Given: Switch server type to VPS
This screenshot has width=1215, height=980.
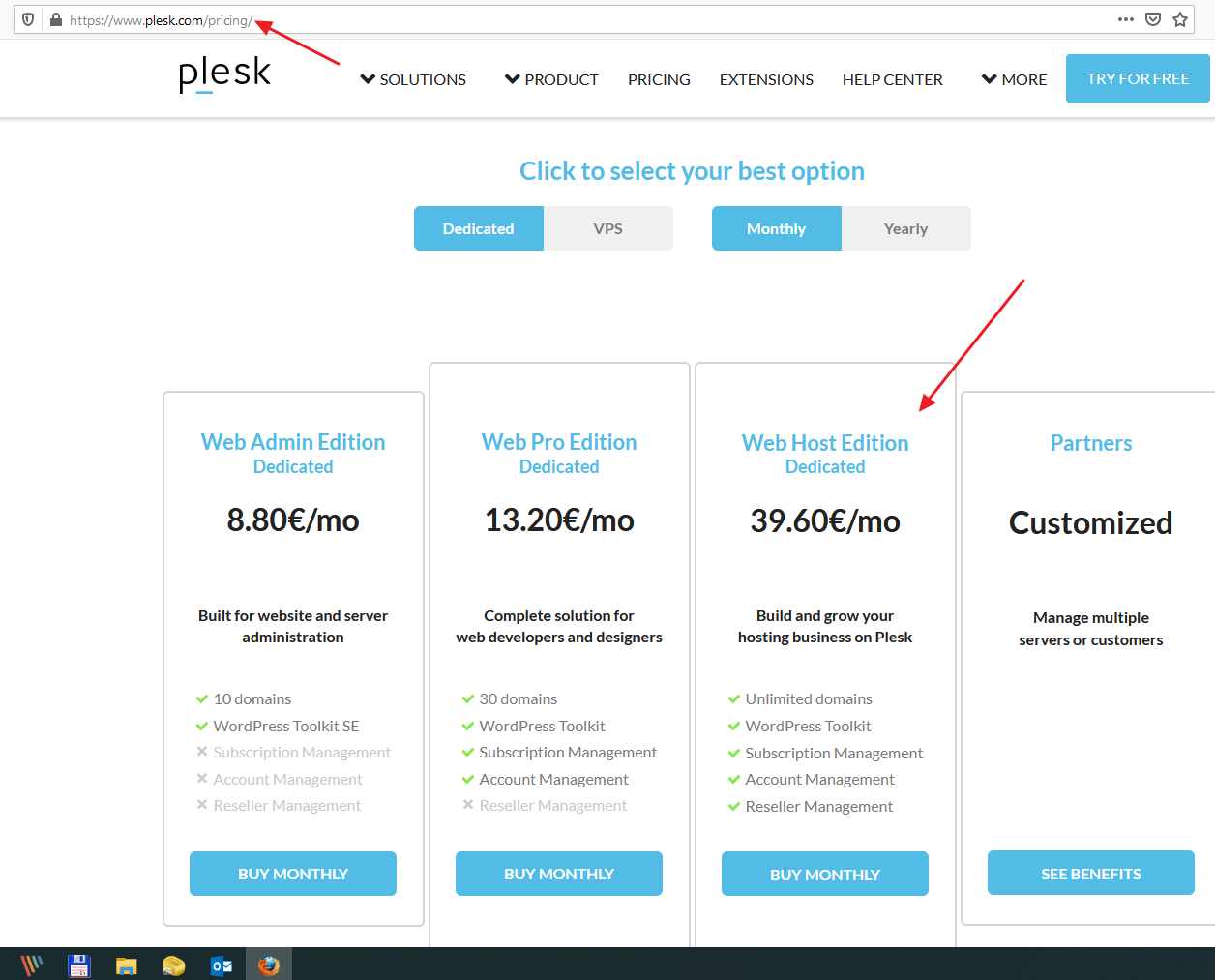Looking at the screenshot, I should 607,228.
